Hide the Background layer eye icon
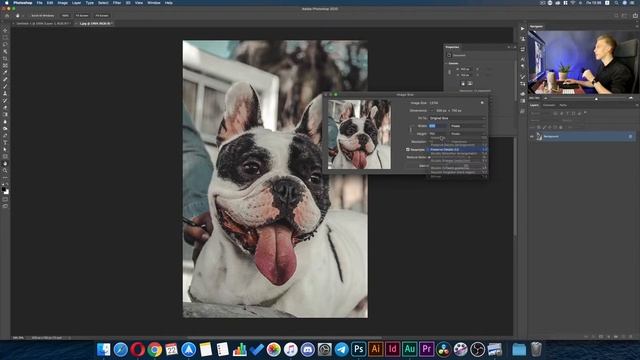640x360 pixels. (532, 136)
